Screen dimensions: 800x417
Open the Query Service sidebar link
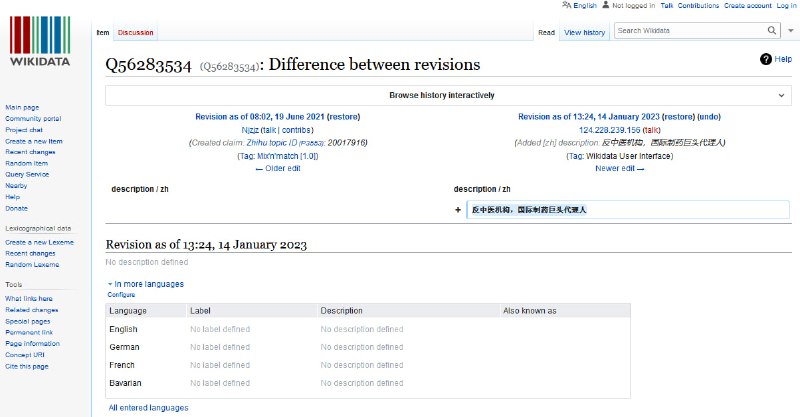pos(27,174)
